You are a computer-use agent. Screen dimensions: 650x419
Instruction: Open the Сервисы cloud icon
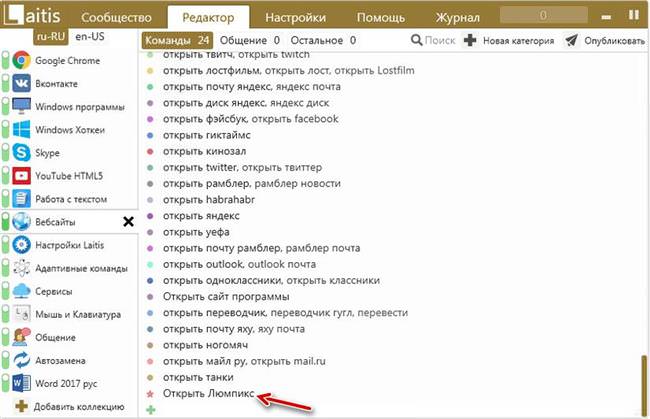pos(21,291)
